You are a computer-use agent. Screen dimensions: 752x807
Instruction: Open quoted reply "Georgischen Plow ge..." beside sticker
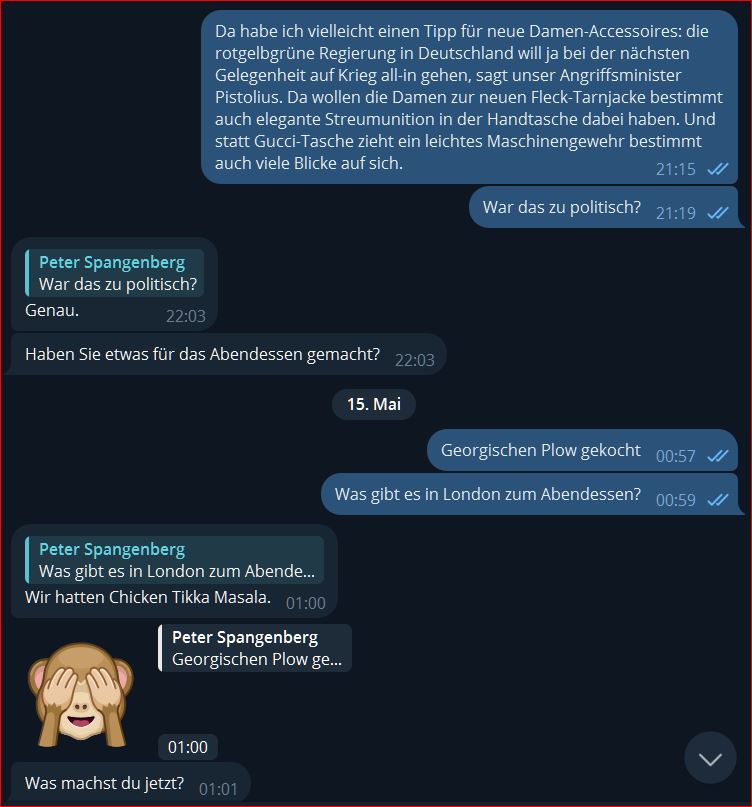pos(255,648)
